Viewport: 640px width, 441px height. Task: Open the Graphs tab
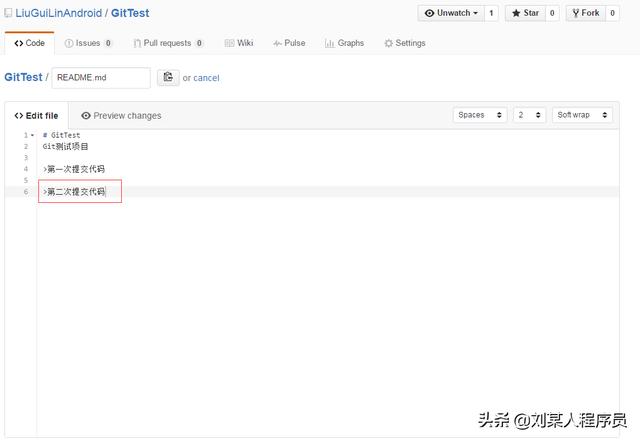coord(344,43)
